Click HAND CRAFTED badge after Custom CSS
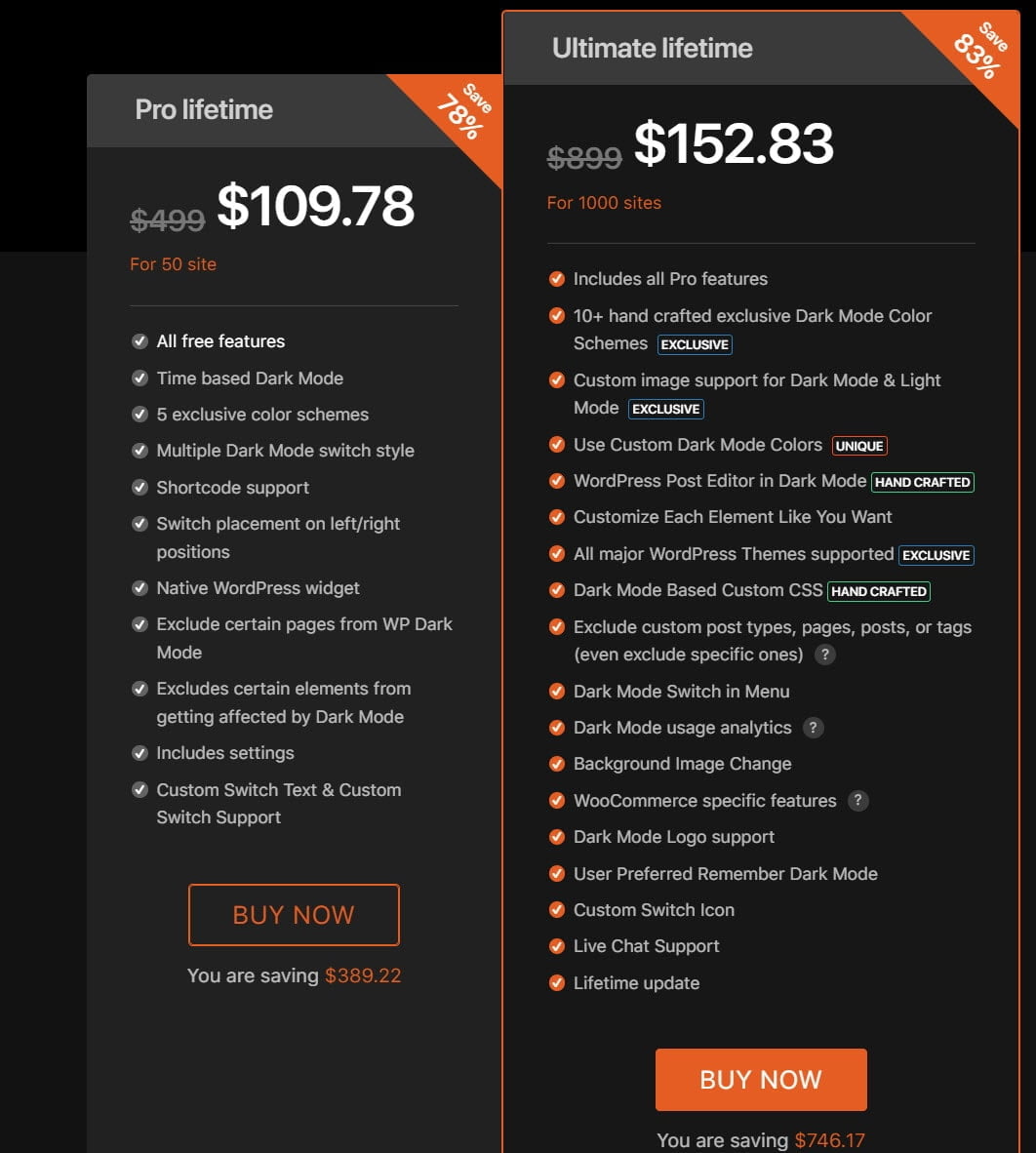 coord(879,591)
